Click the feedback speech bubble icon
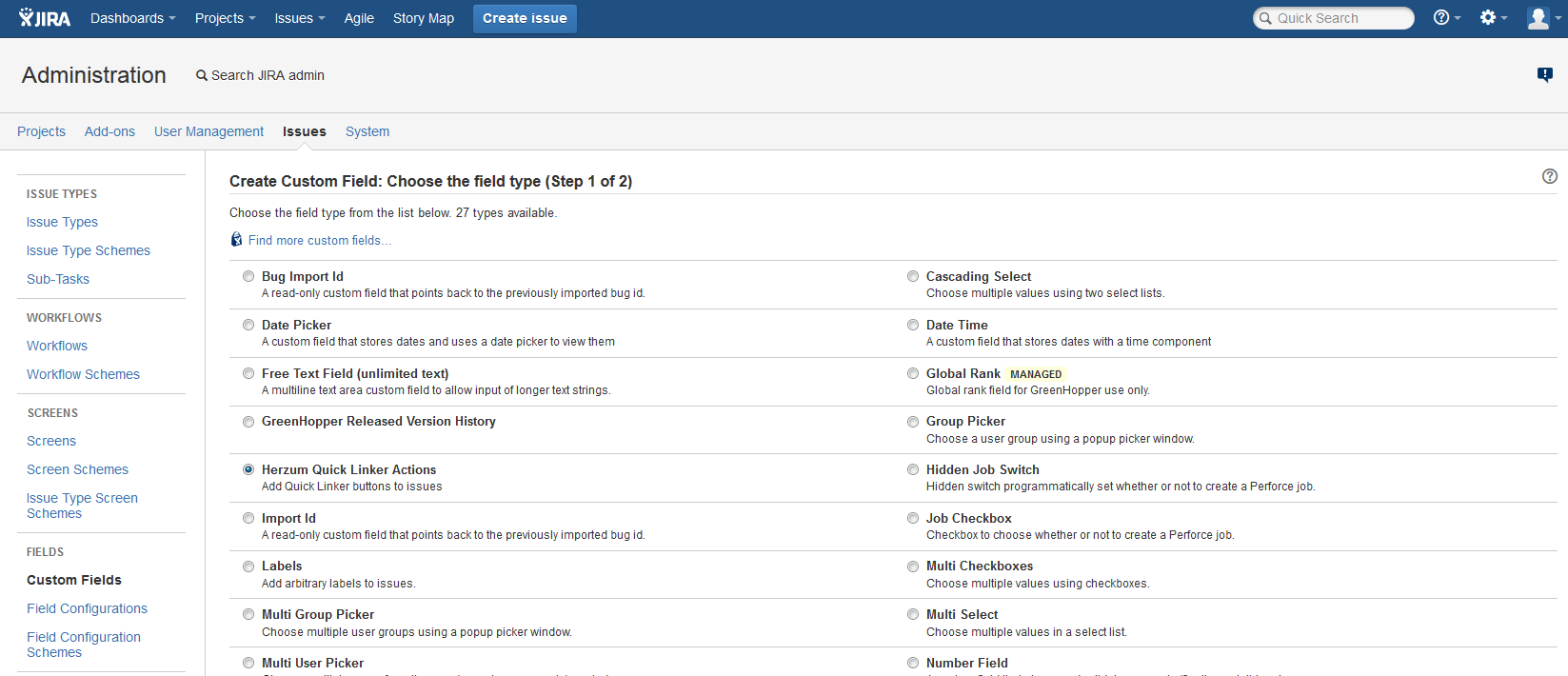The image size is (1568, 676). click(1544, 74)
